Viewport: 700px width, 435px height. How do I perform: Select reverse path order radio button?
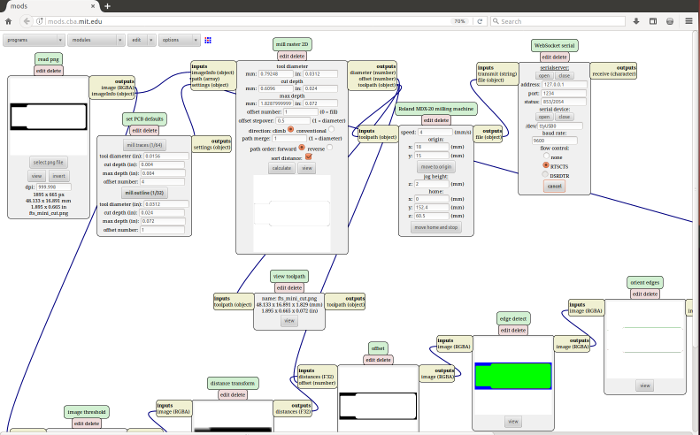coord(329,147)
